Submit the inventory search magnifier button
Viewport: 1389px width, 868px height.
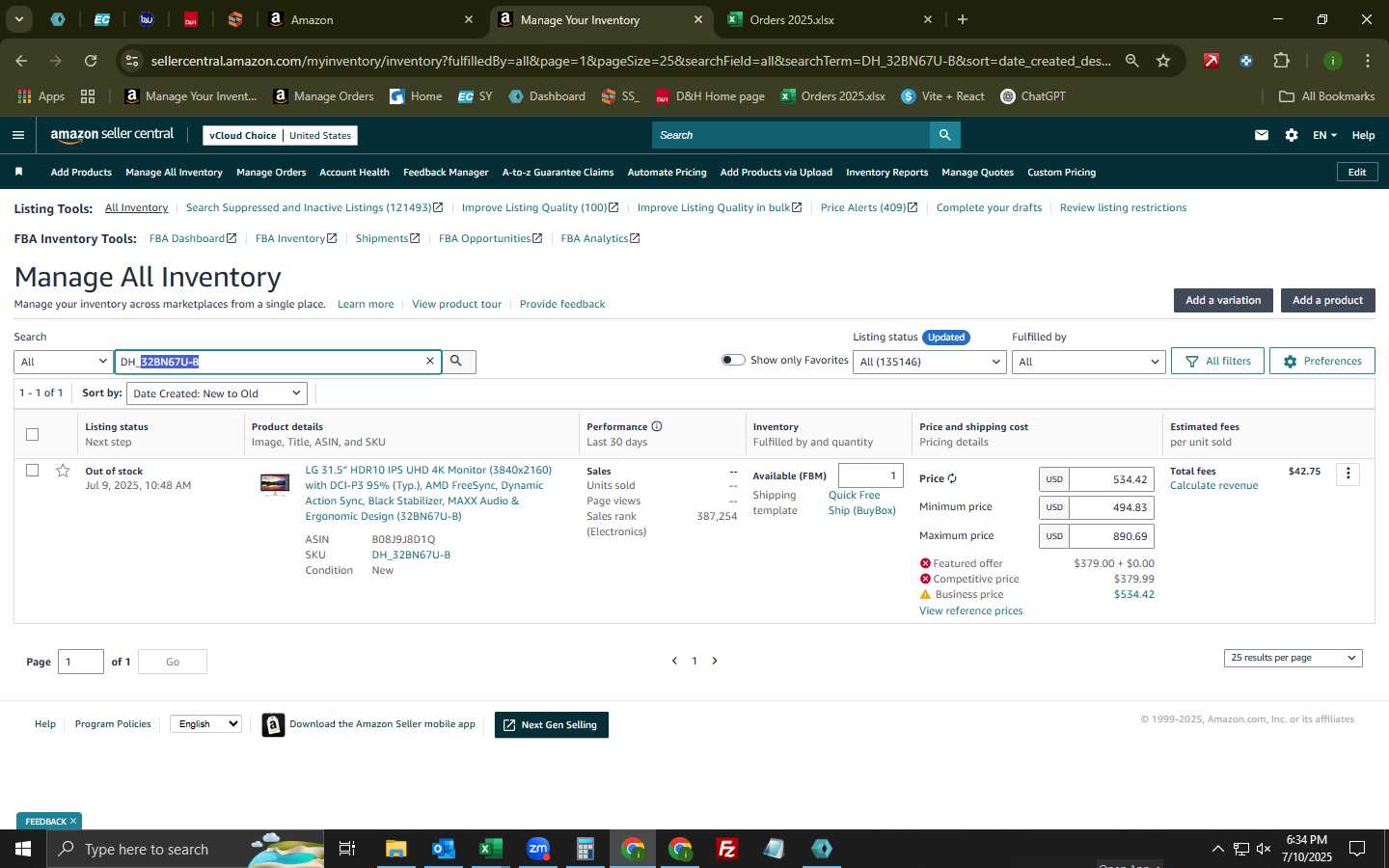pos(458,361)
